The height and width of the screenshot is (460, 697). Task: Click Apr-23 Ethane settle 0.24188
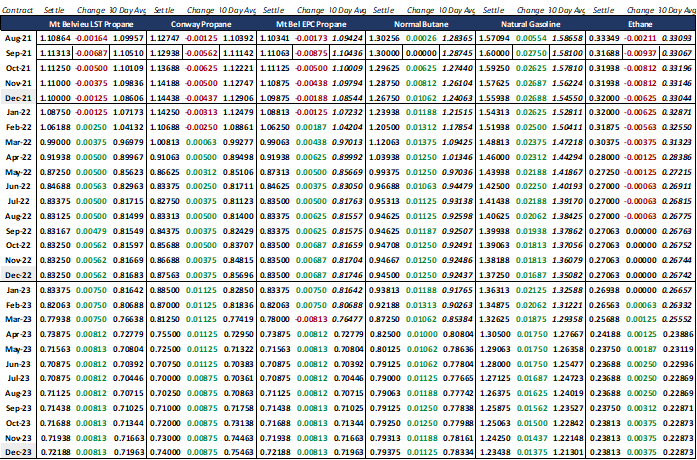coord(605,334)
